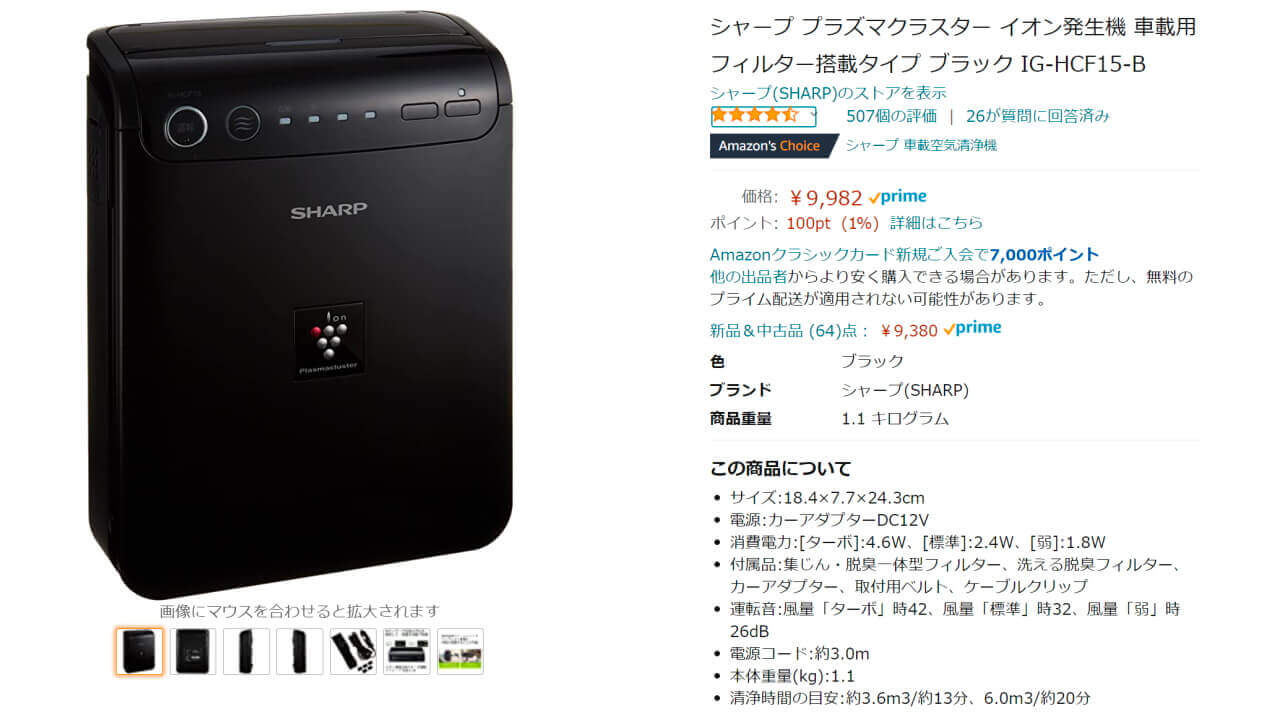
Task: Open the 507個の評価 reviews link
Action: coord(891,115)
